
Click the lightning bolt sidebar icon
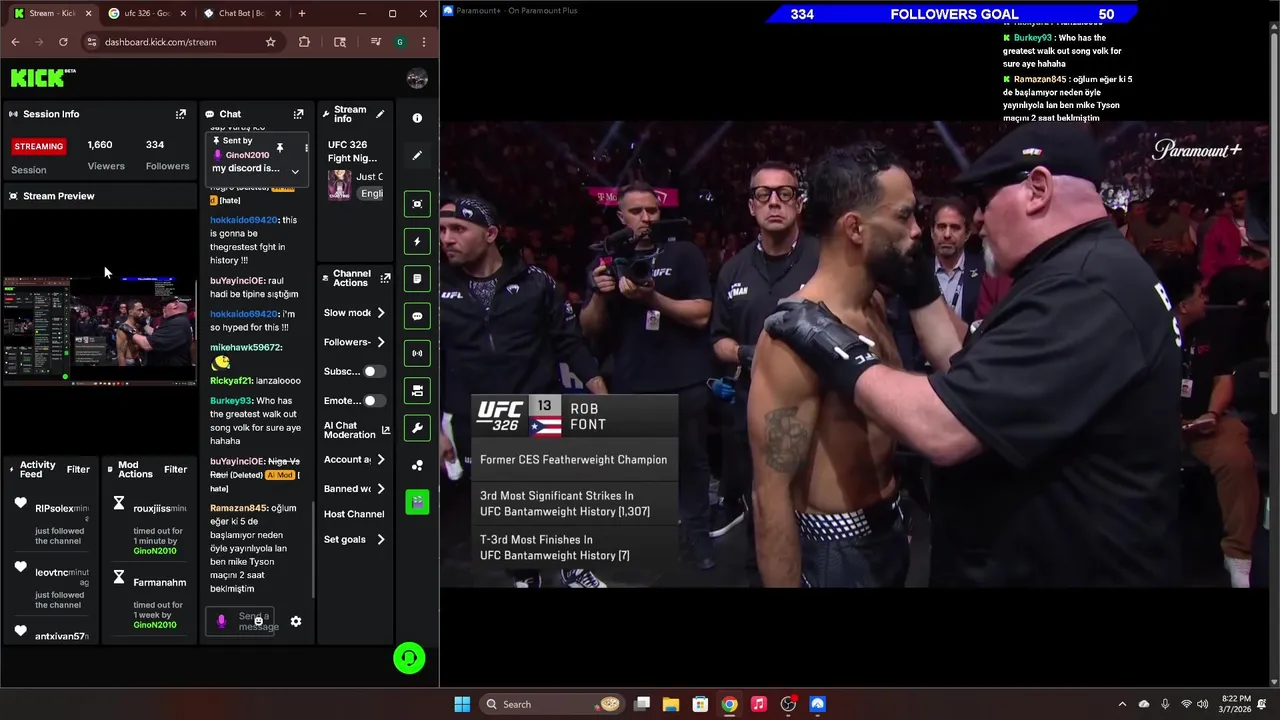coord(417,241)
